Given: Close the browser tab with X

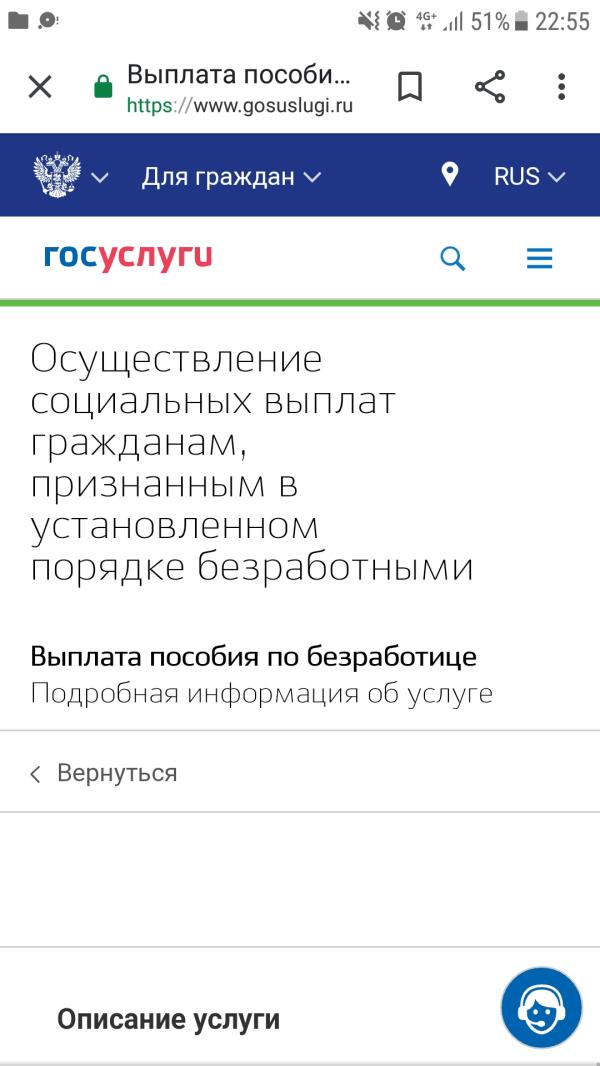Looking at the screenshot, I should (x=40, y=87).
